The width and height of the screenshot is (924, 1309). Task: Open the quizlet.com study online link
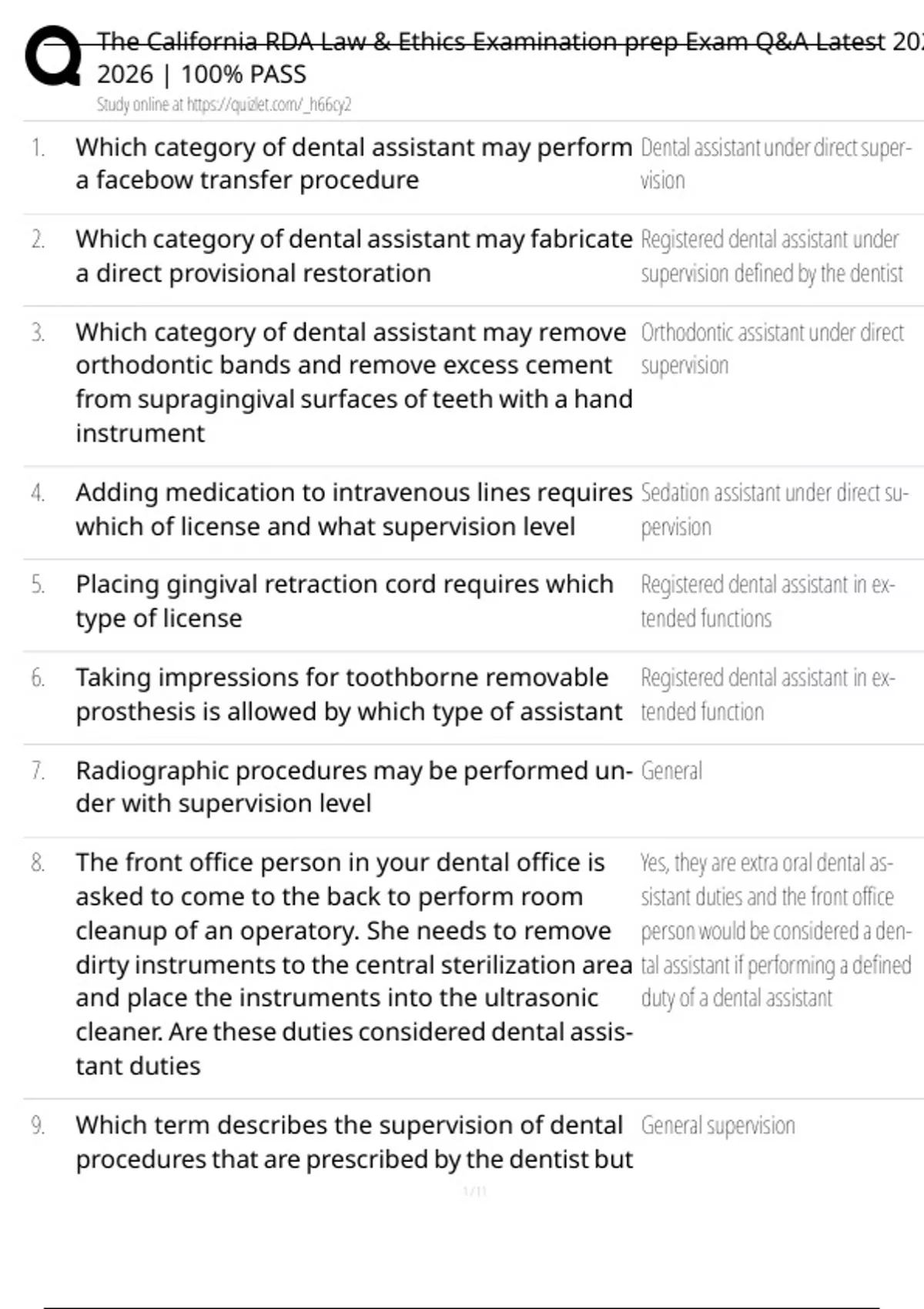point(223,105)
